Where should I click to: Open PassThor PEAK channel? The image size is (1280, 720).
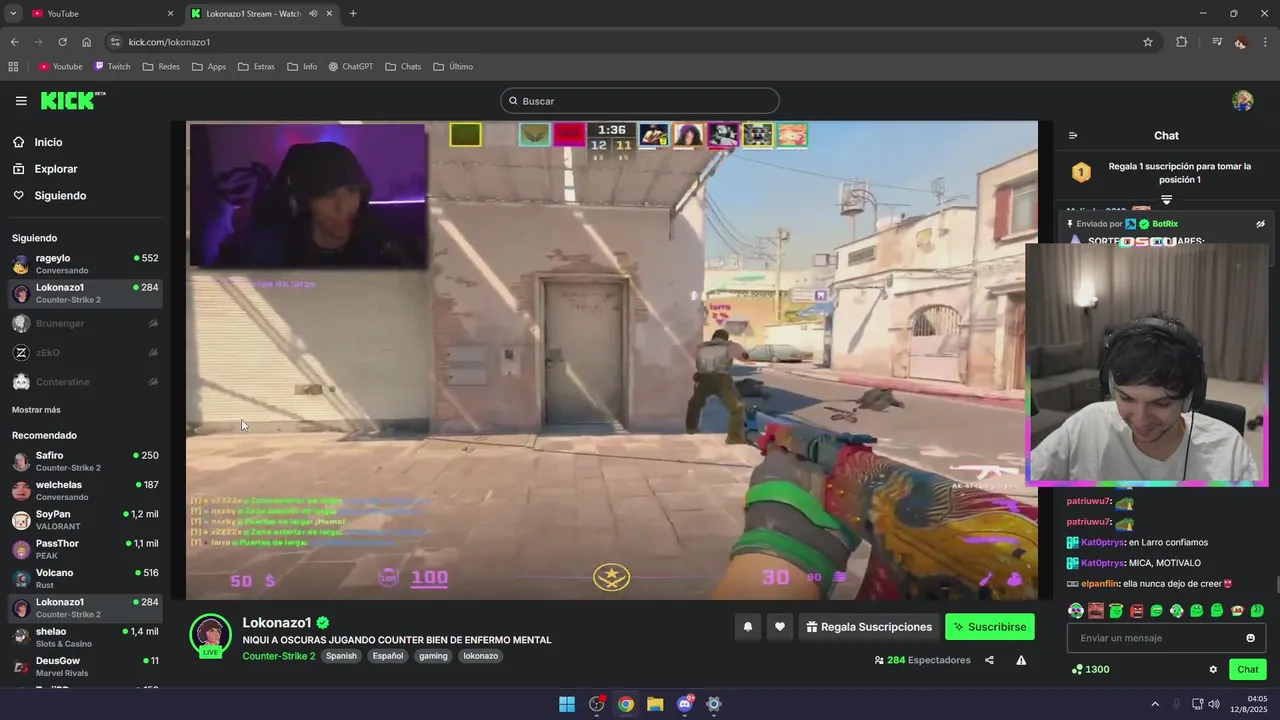pos(84,549)
